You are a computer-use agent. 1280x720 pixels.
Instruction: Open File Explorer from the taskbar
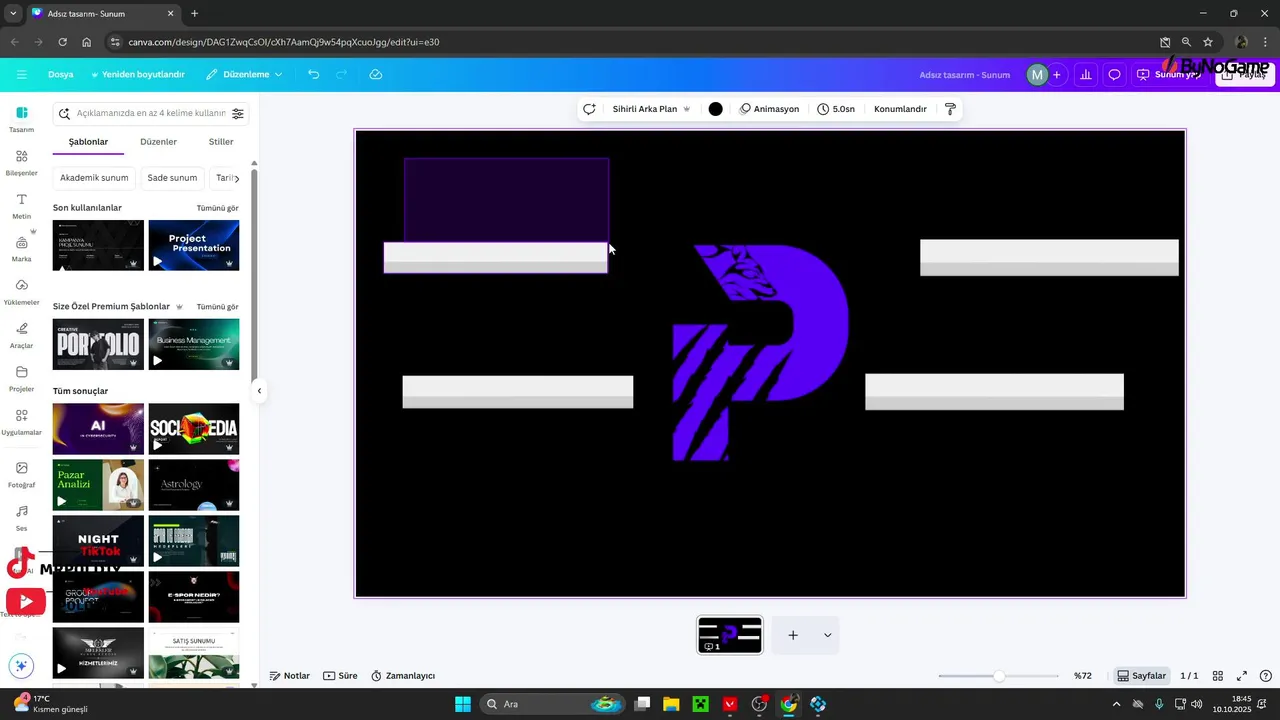tap(671, 704)
